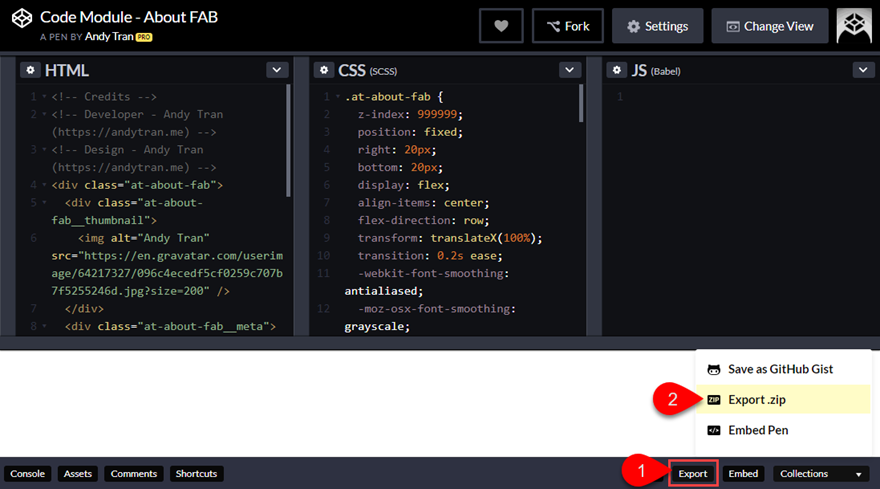Expand the HTML panel dropdown chevron
The image size is (880, 489).
277,70
